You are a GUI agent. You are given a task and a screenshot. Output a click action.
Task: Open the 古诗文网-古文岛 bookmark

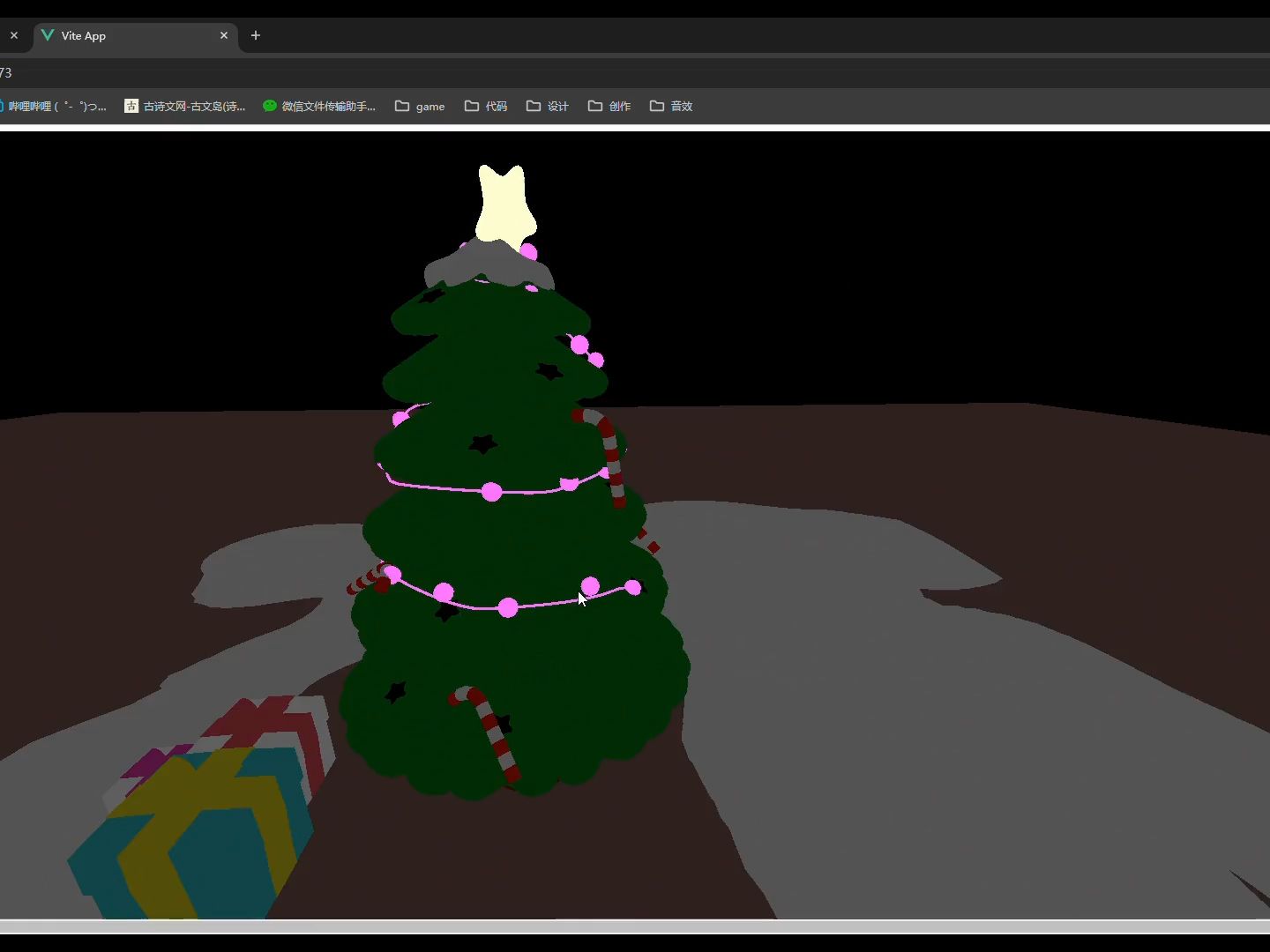click(185, 106)
